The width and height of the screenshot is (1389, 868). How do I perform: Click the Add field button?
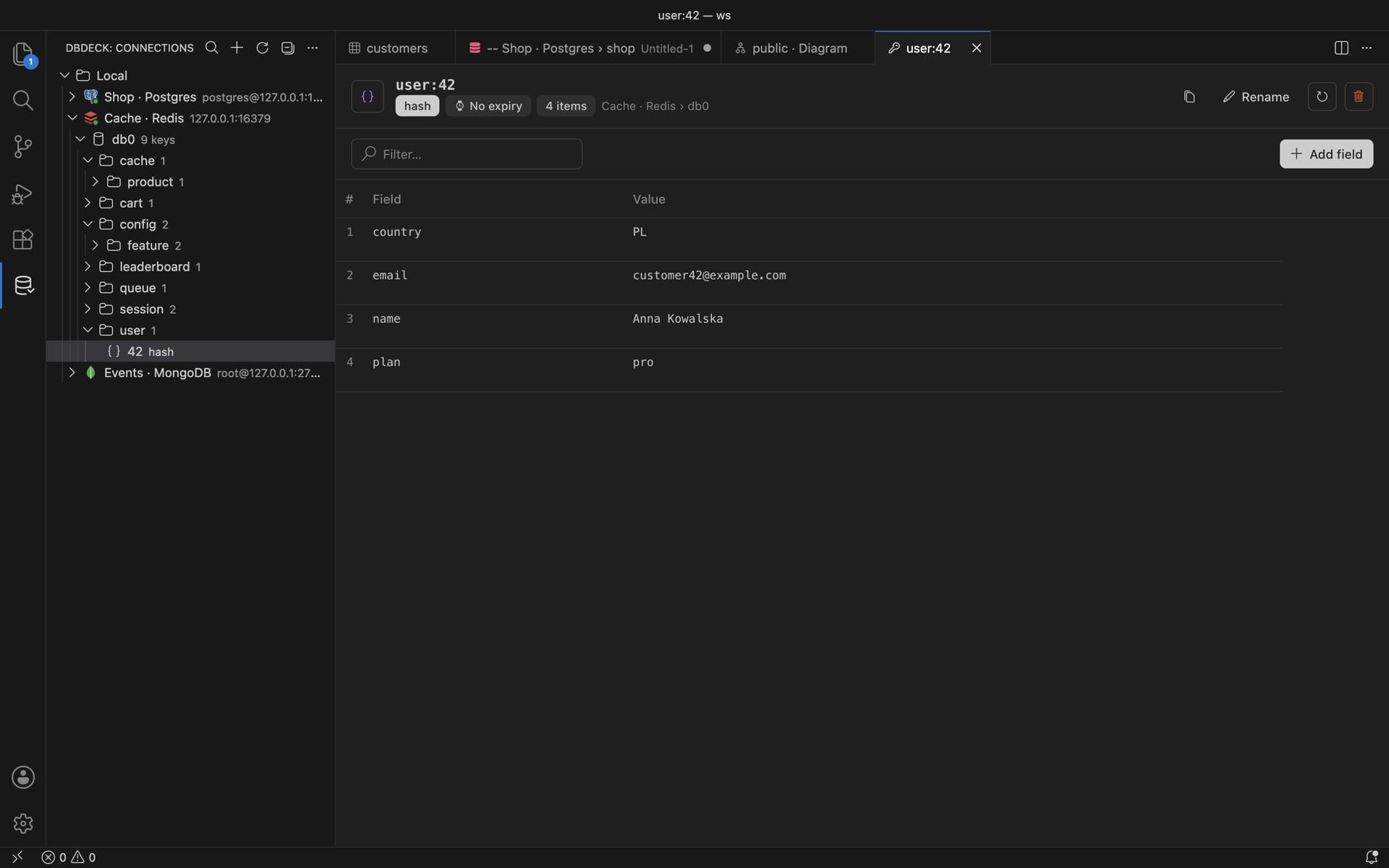(1326, 154)
